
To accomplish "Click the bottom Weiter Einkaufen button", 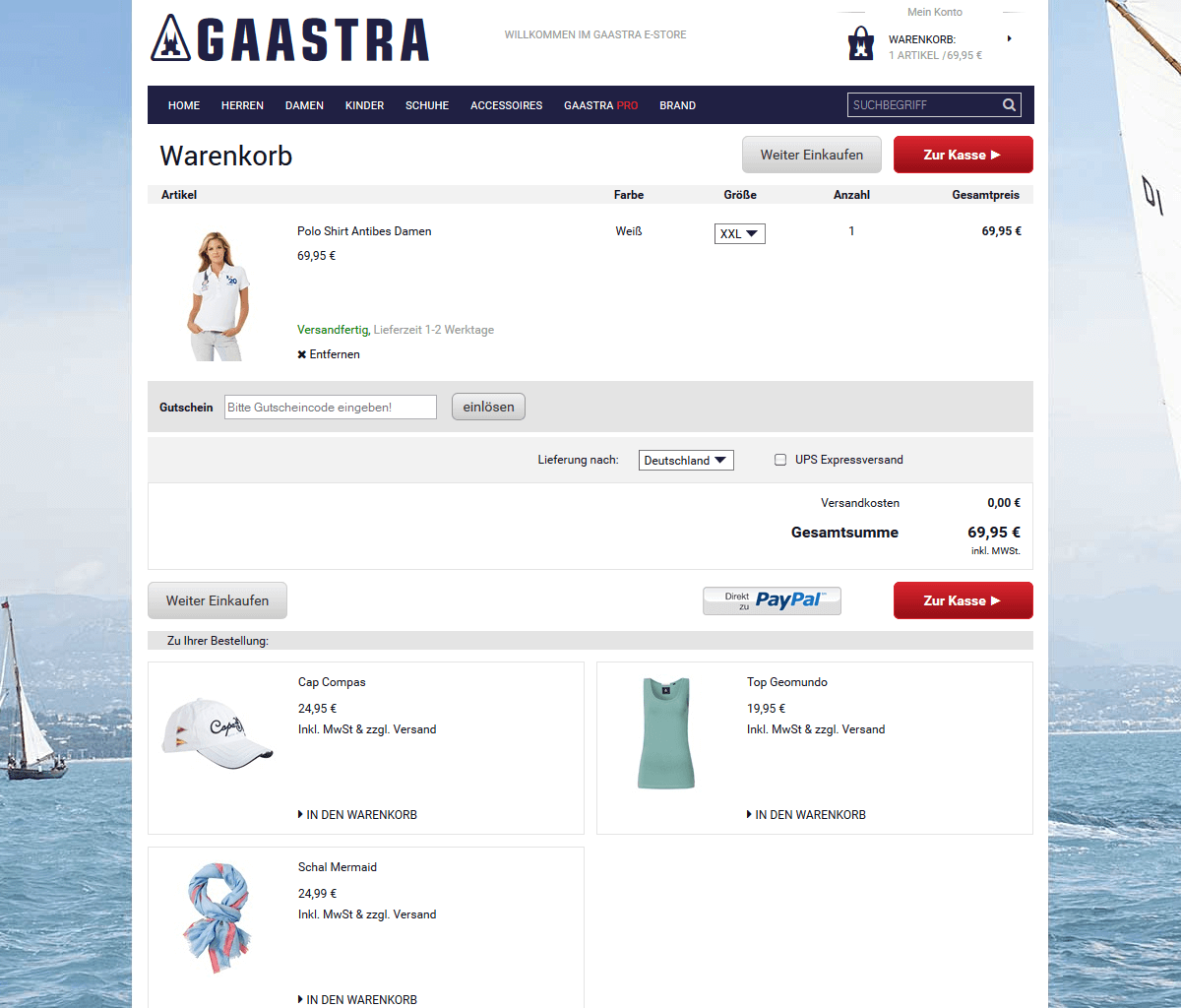I will [218, 600].
